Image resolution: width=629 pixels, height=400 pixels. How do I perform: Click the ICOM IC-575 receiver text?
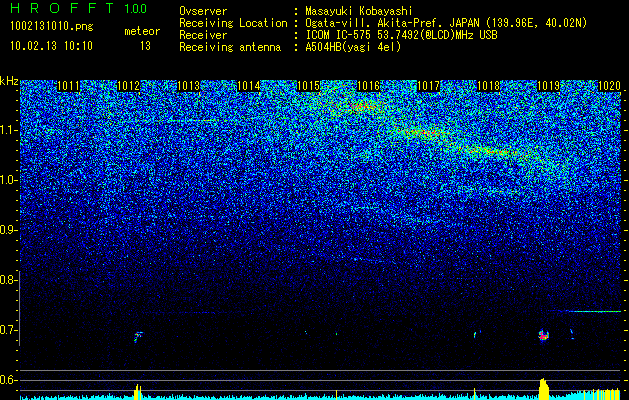(401, 35)
